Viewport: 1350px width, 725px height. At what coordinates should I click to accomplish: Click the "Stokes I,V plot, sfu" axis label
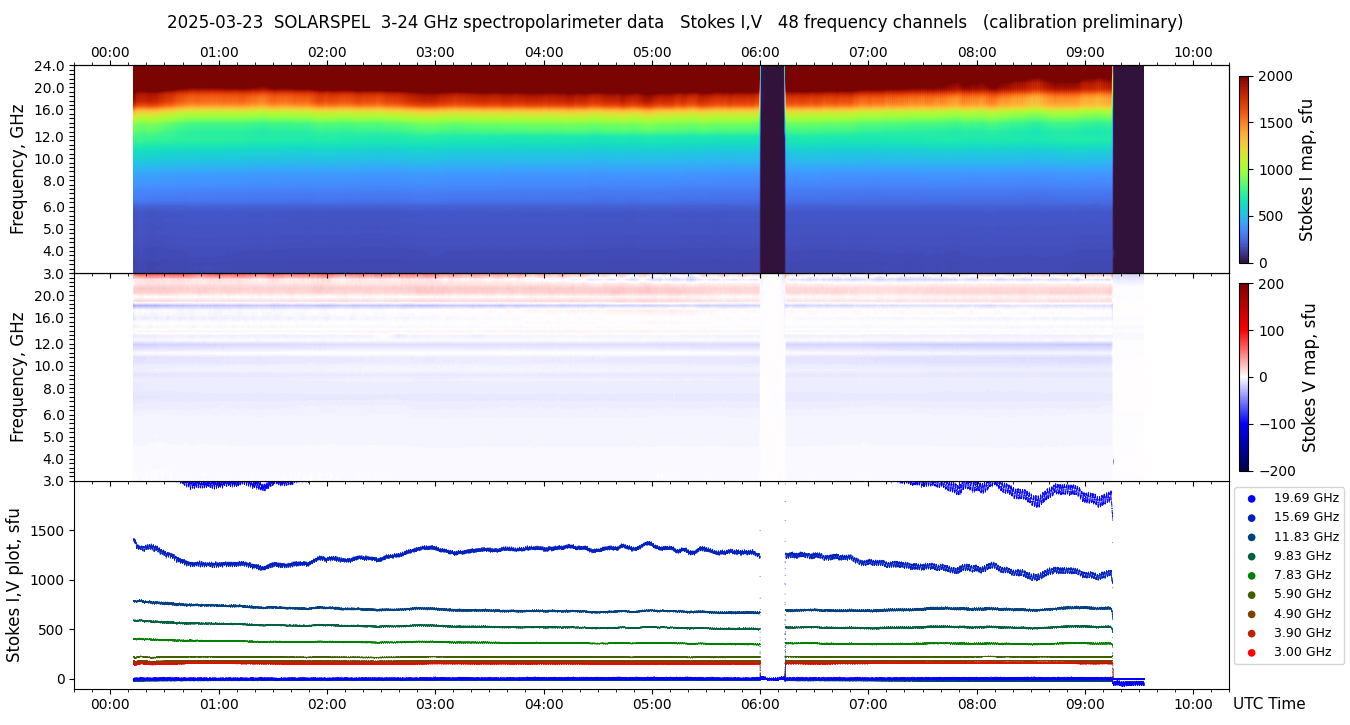click(x=14, y=585)
